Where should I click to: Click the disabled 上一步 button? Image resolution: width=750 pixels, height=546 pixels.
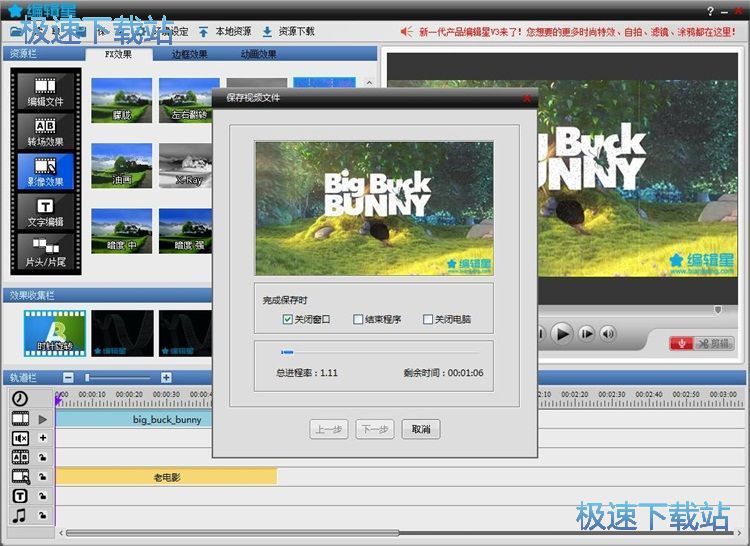click(x=329, y=429)
